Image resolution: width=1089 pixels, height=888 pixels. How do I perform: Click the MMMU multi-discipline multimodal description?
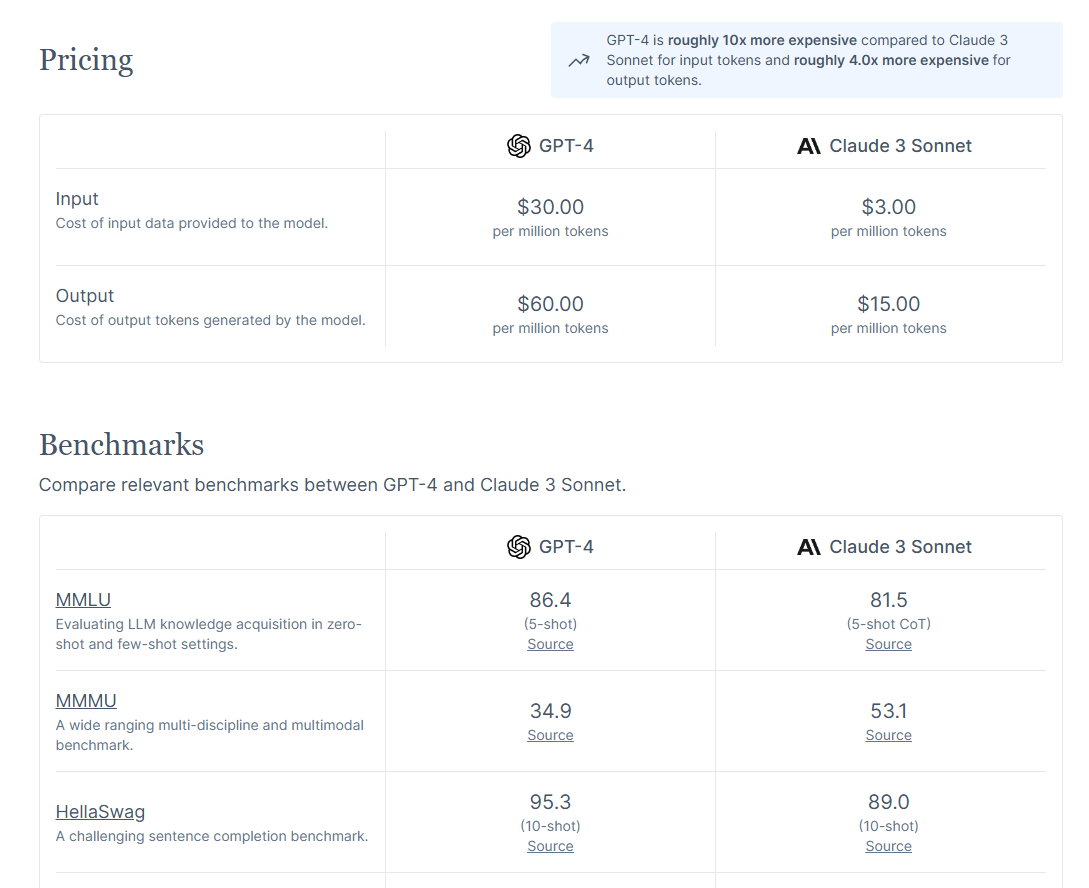point(210,735)
